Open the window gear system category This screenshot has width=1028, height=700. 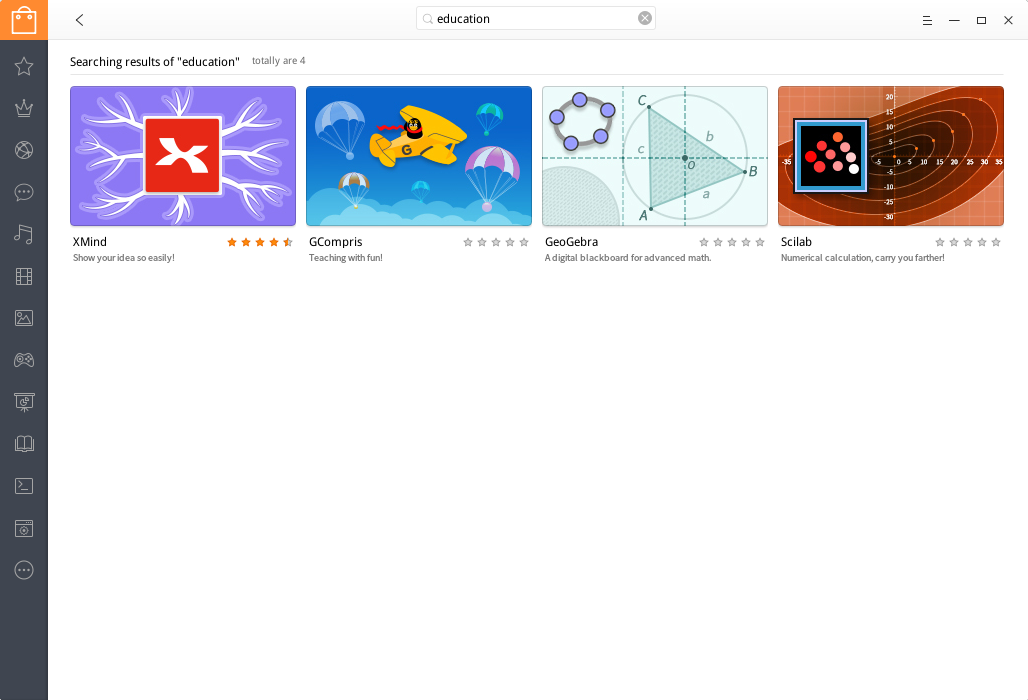(x=24, y=528)
